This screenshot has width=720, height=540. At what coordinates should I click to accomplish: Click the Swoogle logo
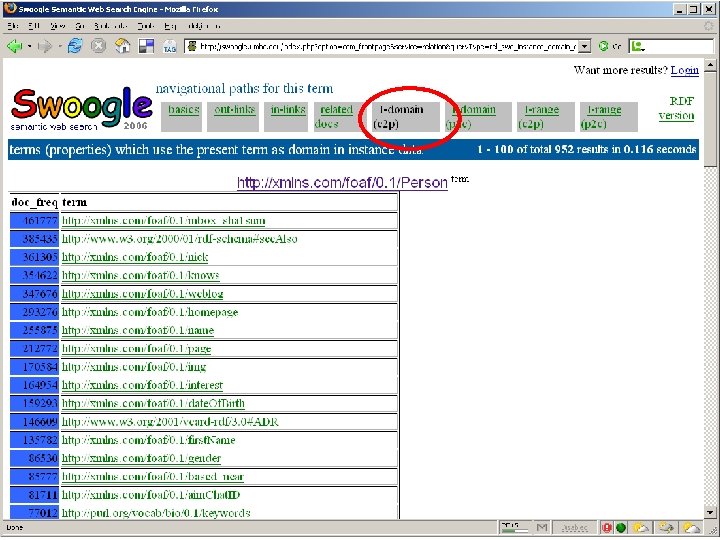pyautogui.click(x=81, y=109)
